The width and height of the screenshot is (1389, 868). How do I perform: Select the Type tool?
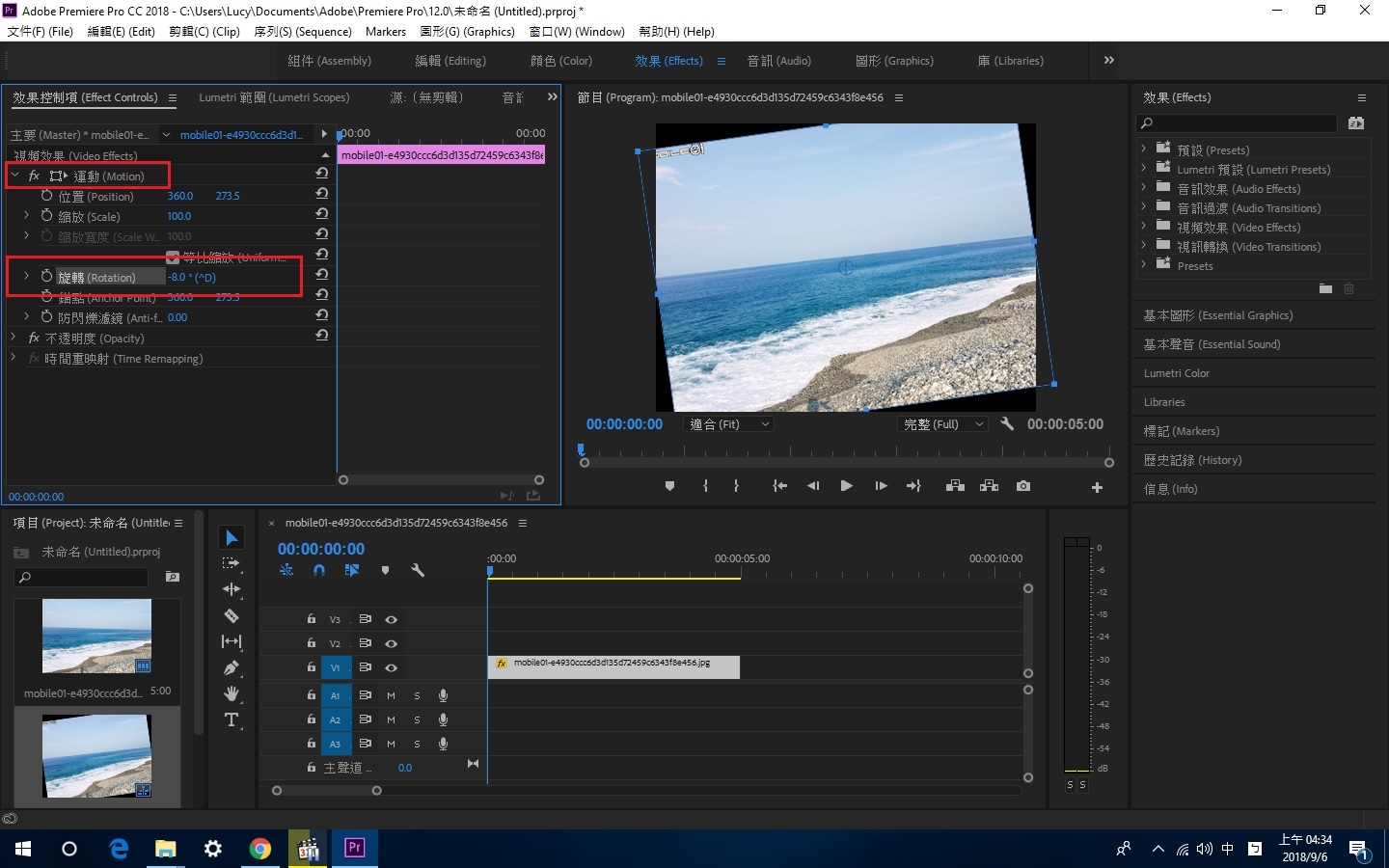click(231, 719)
